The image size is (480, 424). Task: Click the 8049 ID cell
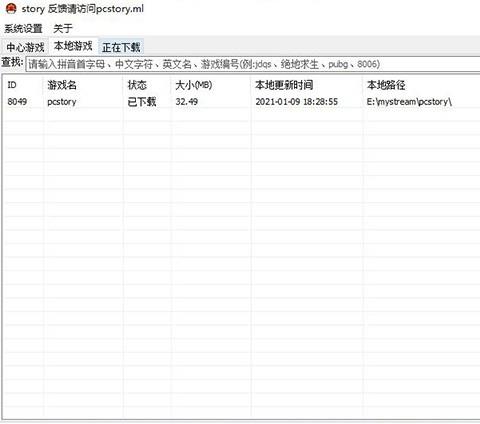coord(17,102)
